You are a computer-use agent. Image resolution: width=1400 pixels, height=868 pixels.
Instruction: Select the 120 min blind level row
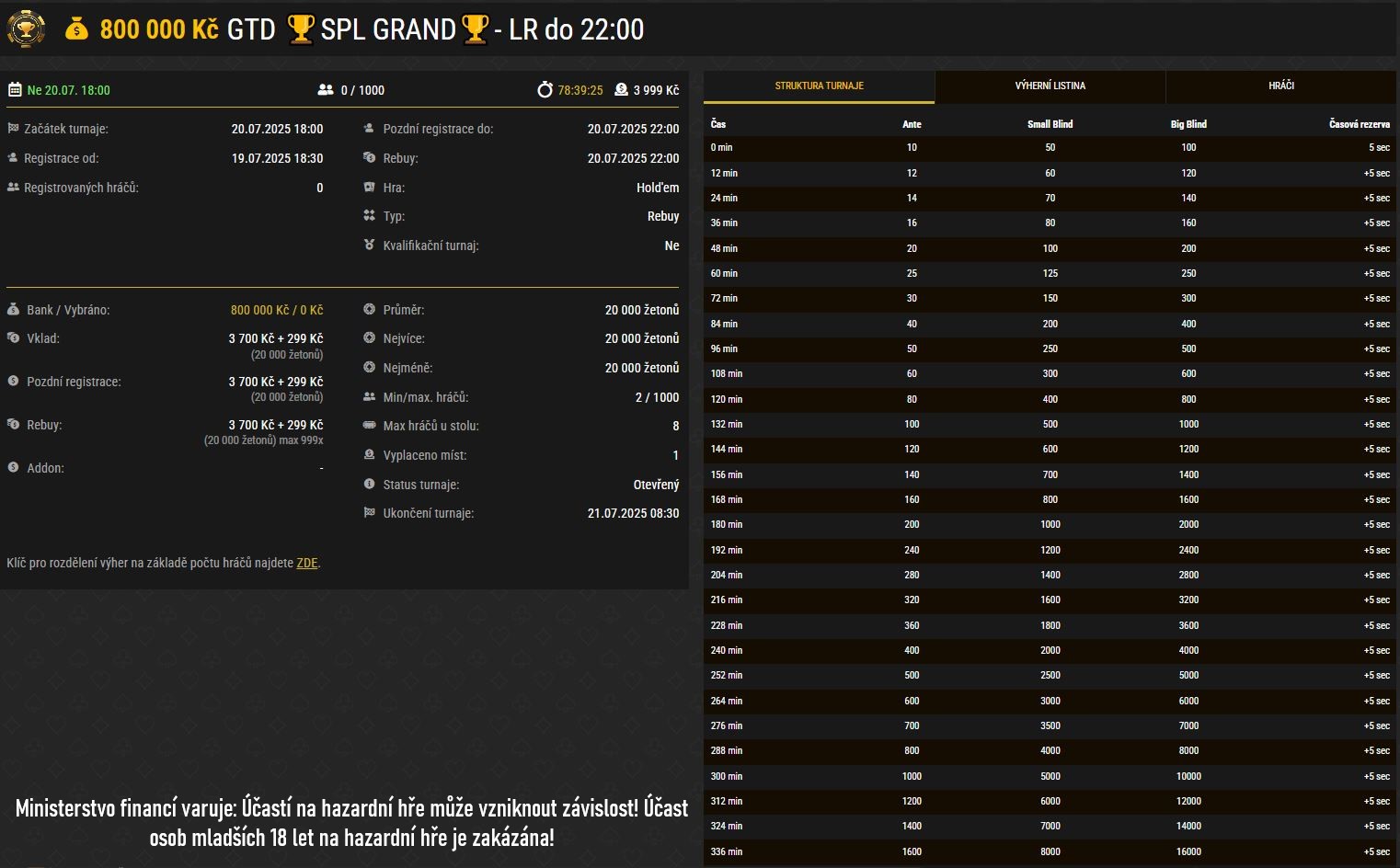click(x=1050, y=399)
